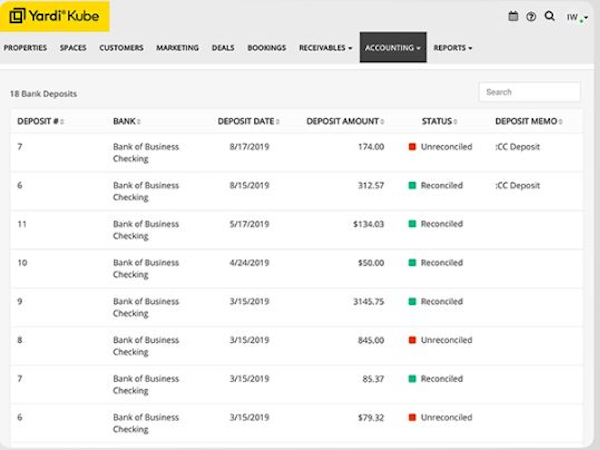
Task: Click the bank deposits Search field
Action: 530,92
